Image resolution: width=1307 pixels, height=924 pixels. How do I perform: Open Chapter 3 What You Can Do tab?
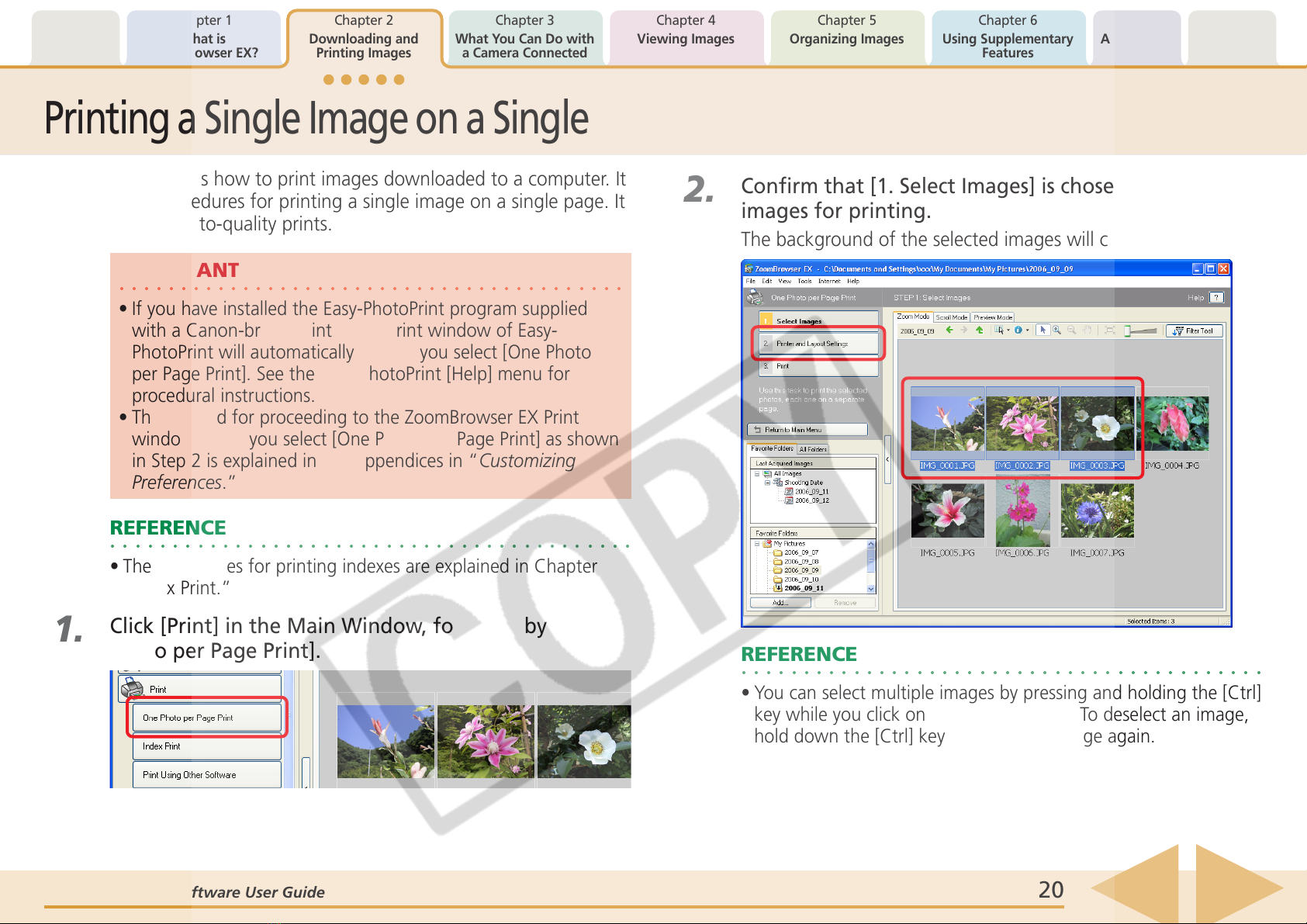(524, 38)
